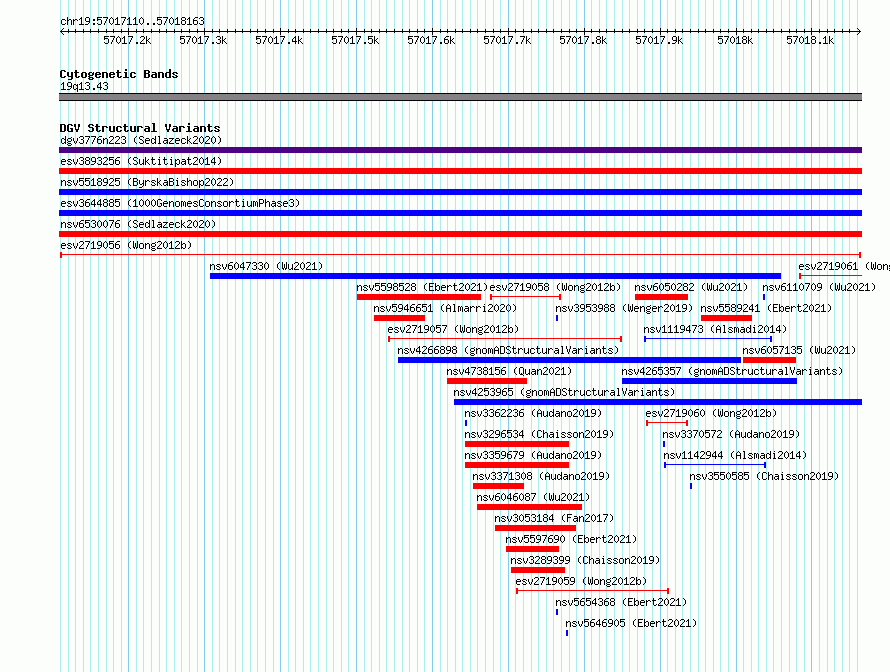
Task: Open nsv6110709 (Wu2021) label
Action: click(818, 287)
